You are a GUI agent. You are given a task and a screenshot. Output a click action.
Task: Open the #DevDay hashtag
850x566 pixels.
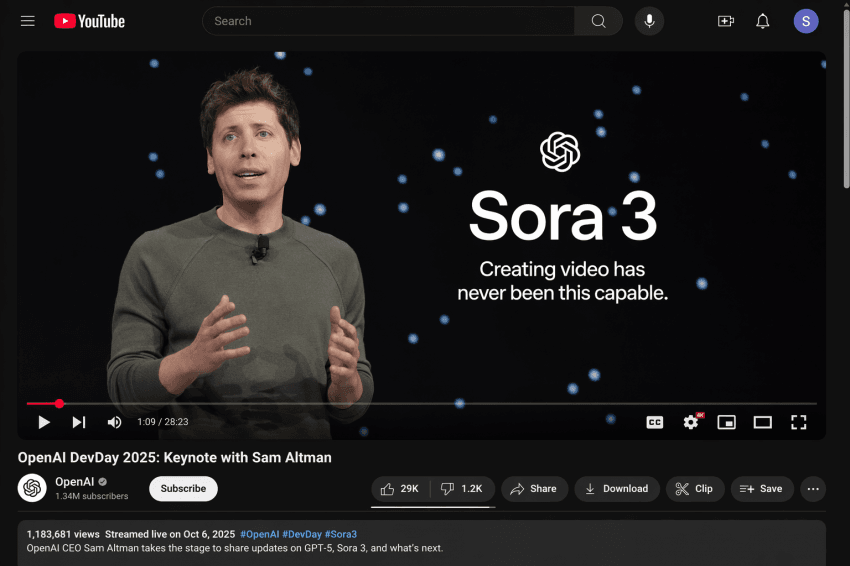302,534
